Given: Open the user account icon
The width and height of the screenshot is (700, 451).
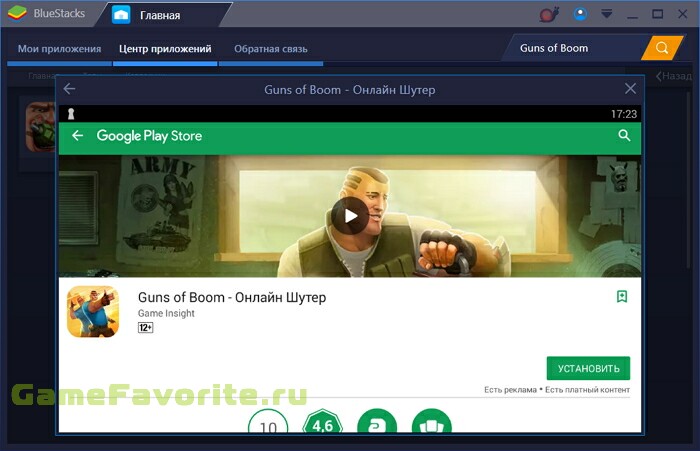Looking at the screenshot, I should (580, 14).
